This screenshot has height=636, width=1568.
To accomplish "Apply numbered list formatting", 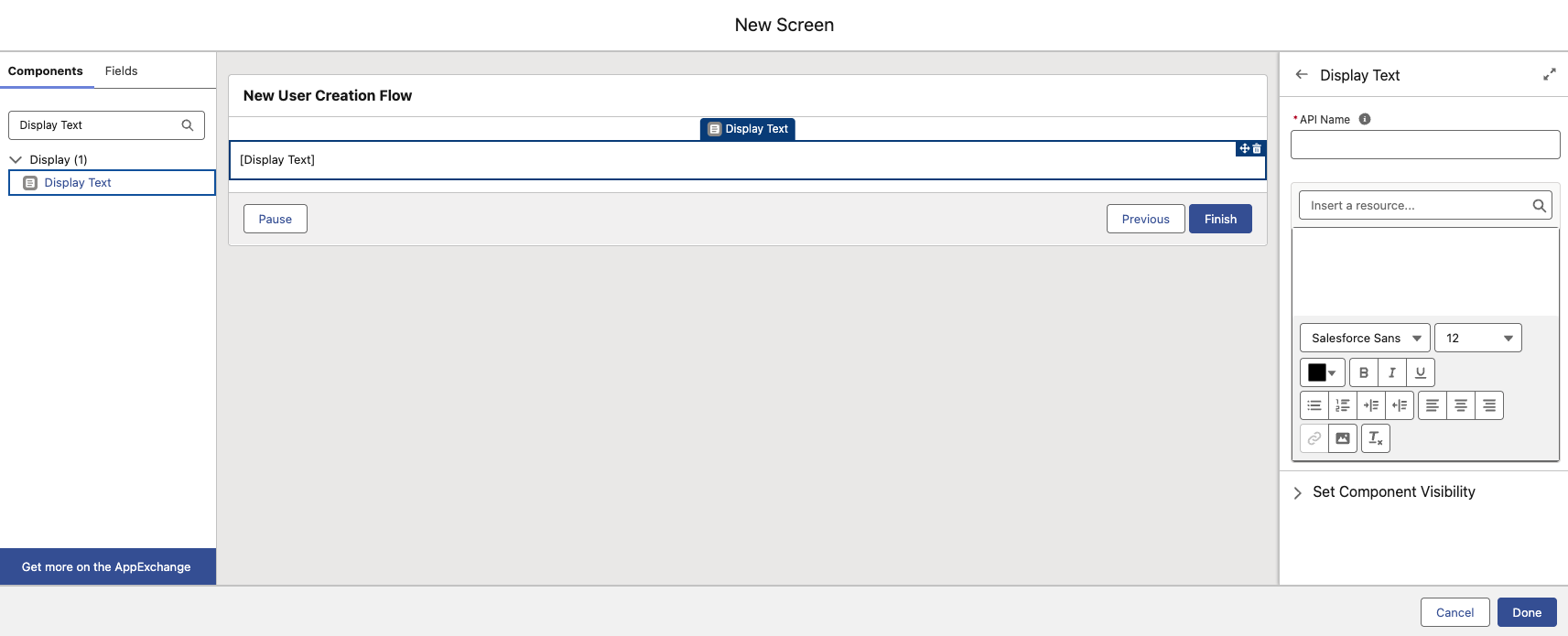I will point(1343,405).
